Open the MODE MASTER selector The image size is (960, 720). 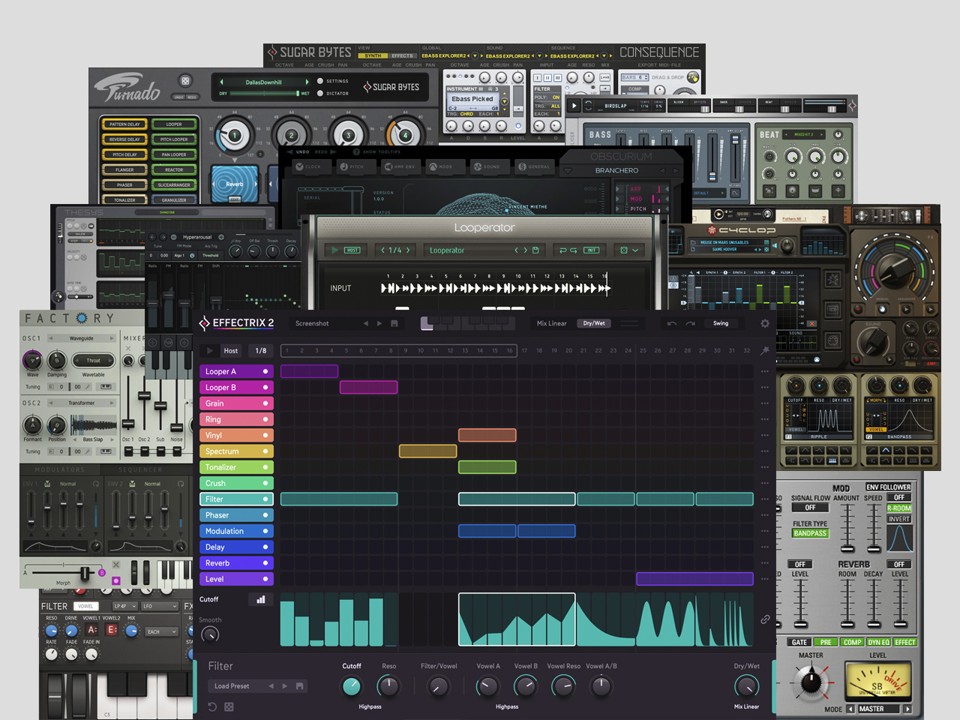click(878, 709)
